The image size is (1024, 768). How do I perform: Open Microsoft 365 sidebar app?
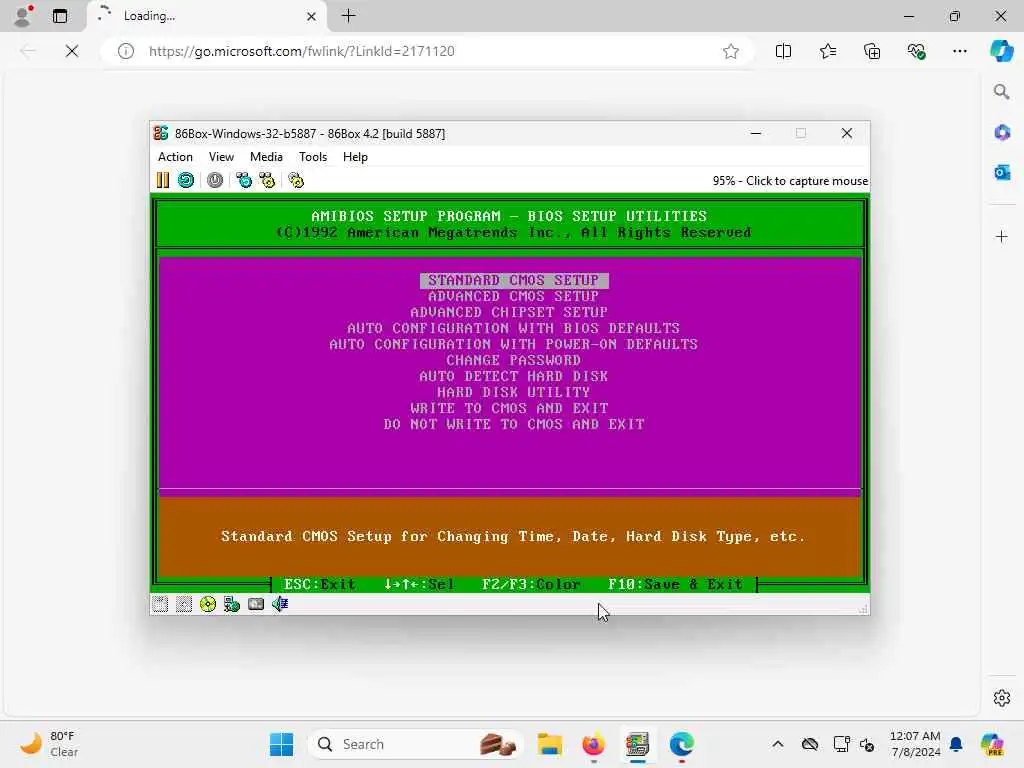point(1002,133)
